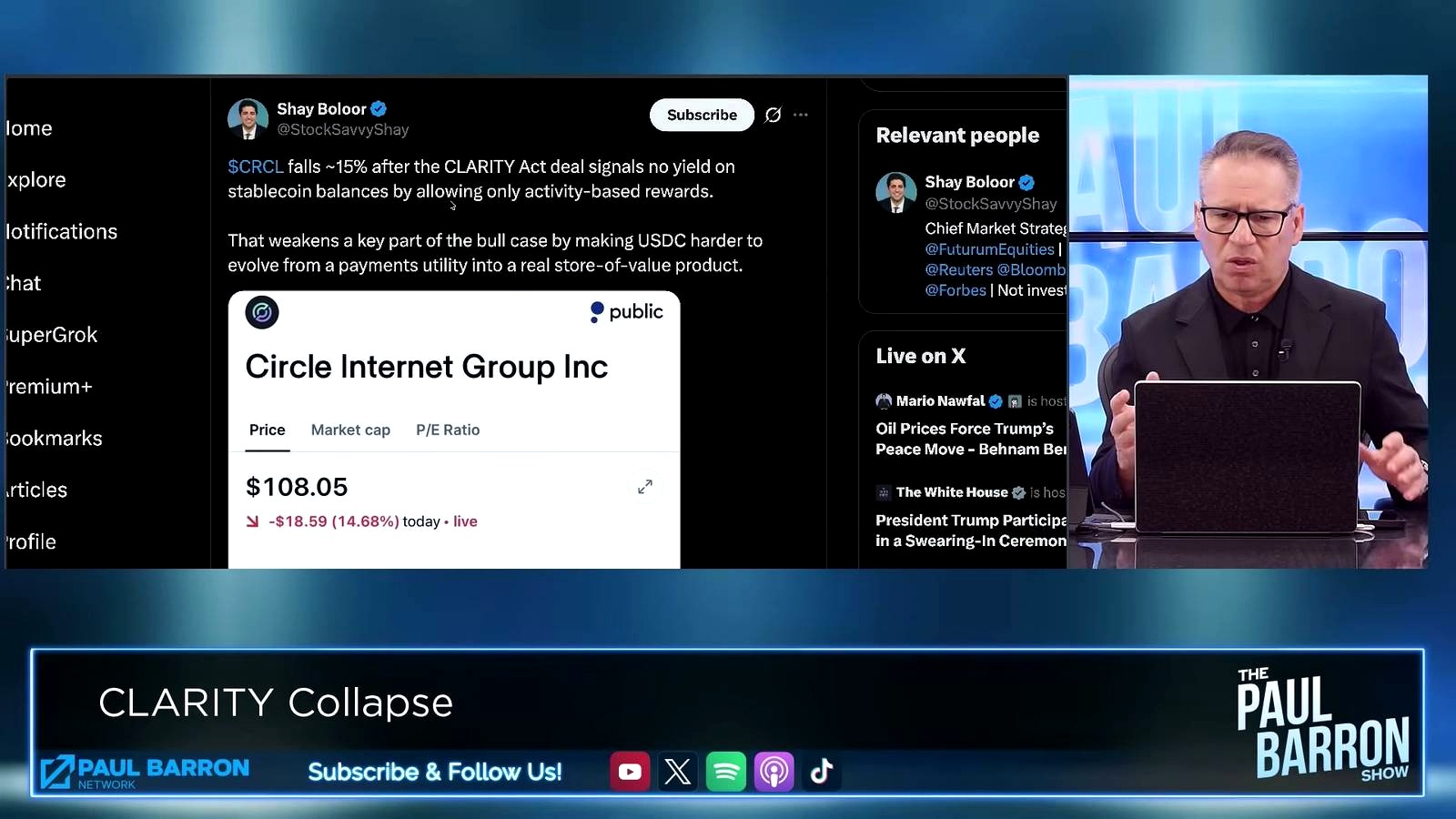This screenshot has width=1456, height=819.
Task: Select the Price tab in the stock card
Action: pyautogui.click(x=268, y=430)
